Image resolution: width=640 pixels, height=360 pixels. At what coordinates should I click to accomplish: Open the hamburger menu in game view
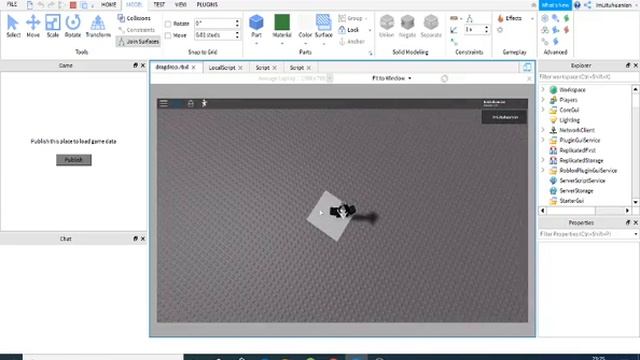164,104
